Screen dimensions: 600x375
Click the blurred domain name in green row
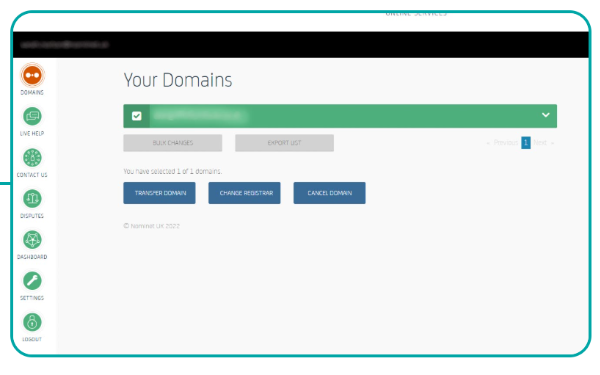tap(198, 115)
